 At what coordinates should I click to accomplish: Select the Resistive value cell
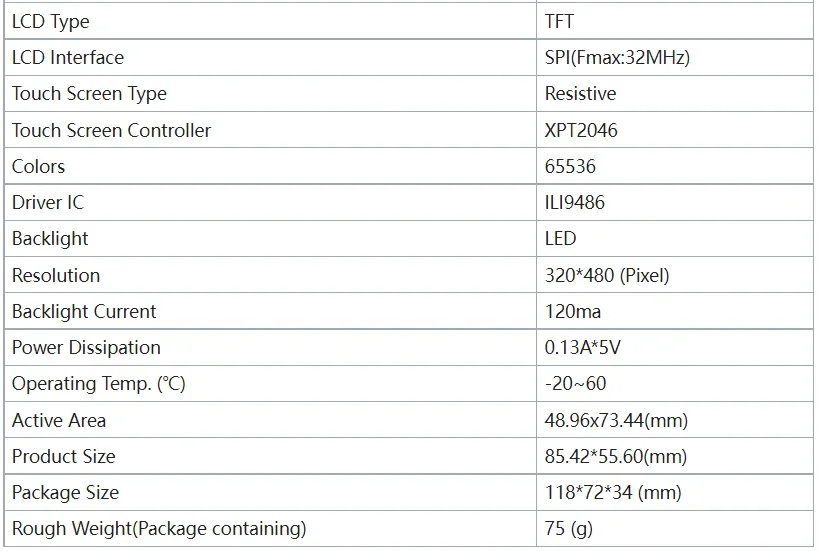pyautogui.click(x=580, y=94)
